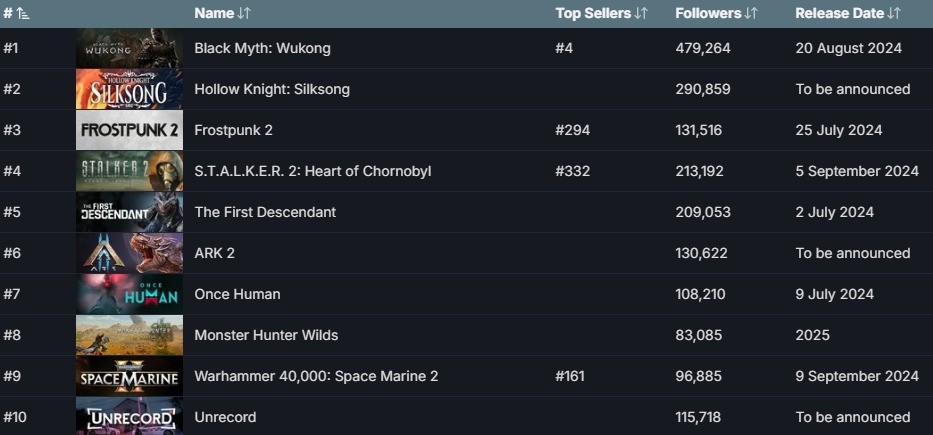
Task: Click the Once Human thumbnail
Action: click(129, 294)
